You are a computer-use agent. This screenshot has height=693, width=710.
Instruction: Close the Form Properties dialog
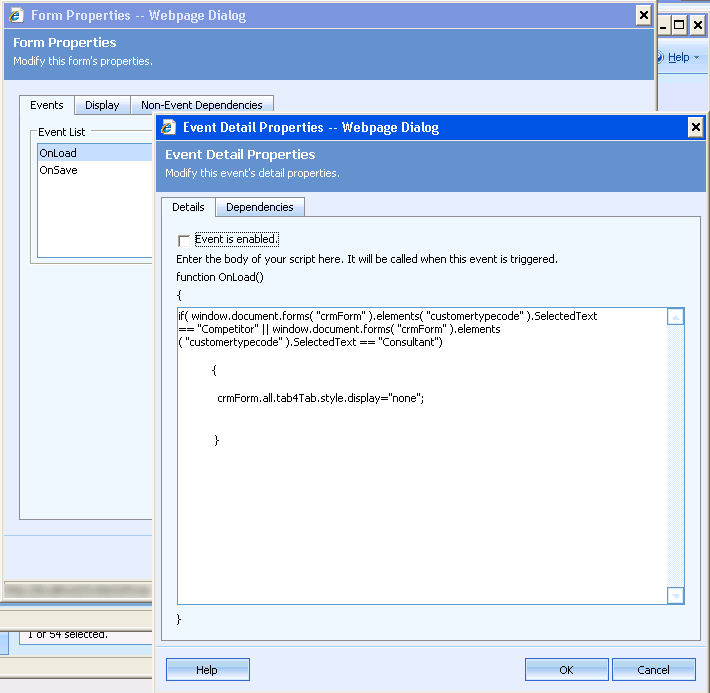[x=643, y=15]
